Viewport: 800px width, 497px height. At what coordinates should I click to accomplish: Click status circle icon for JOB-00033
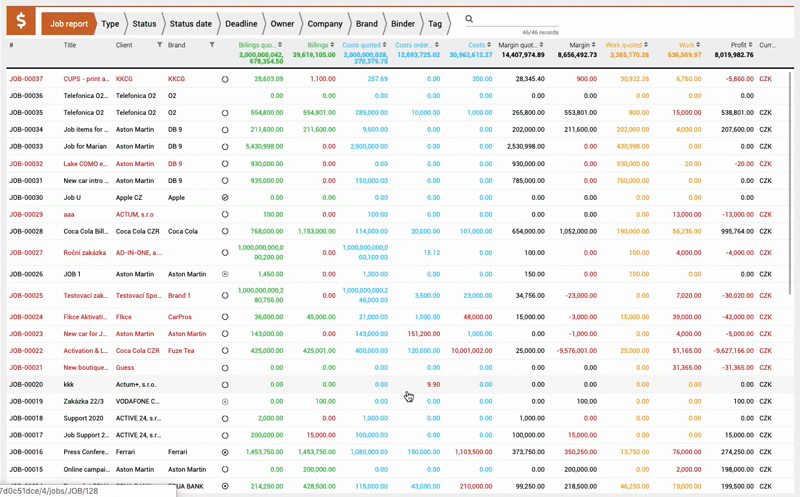point(225,146)
